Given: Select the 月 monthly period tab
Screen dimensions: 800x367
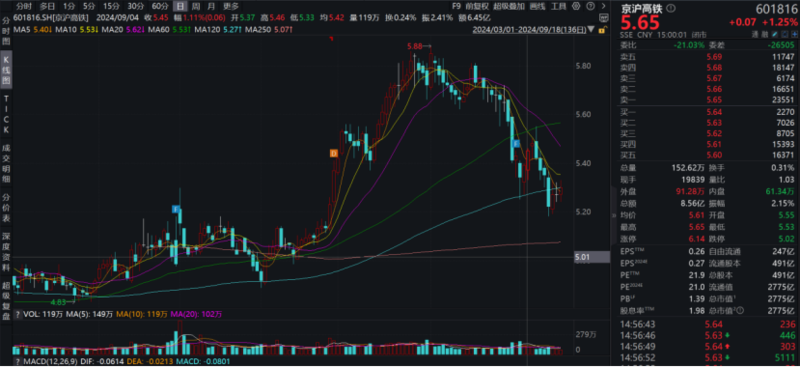Looking at the screenshot, I should click(211, 6).
